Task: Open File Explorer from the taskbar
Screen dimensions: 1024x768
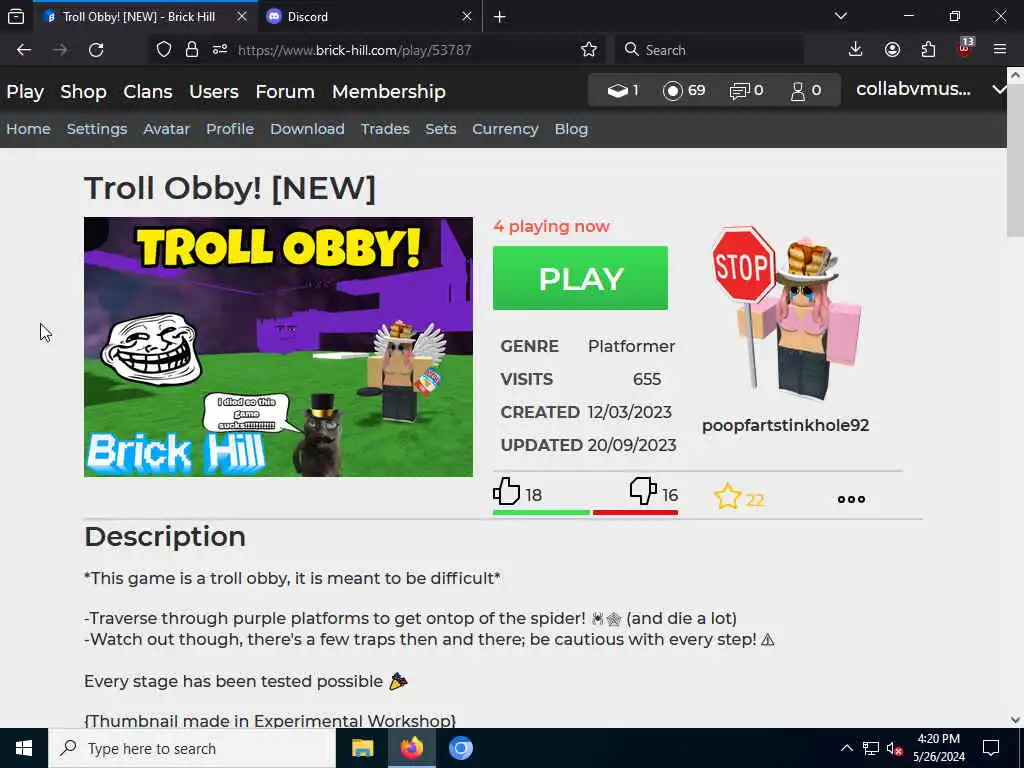Action: click(x=362, y=748)
